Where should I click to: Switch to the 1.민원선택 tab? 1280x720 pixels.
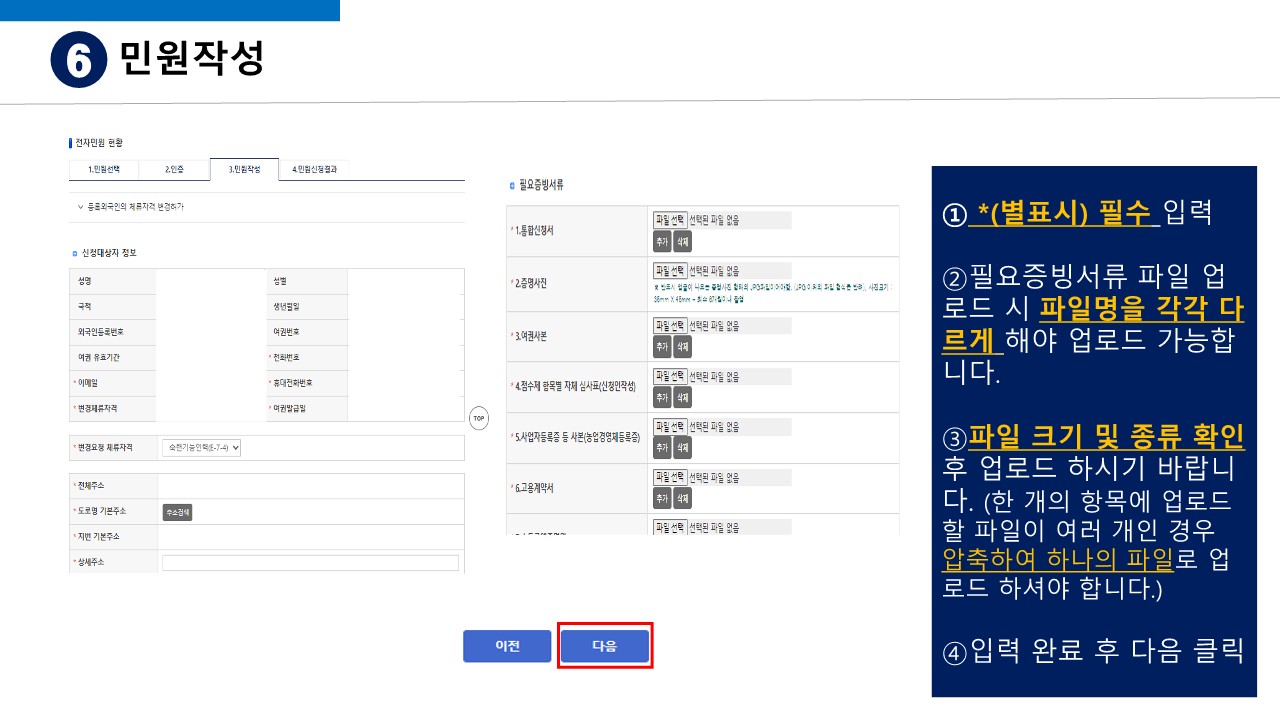pos(103,170)
